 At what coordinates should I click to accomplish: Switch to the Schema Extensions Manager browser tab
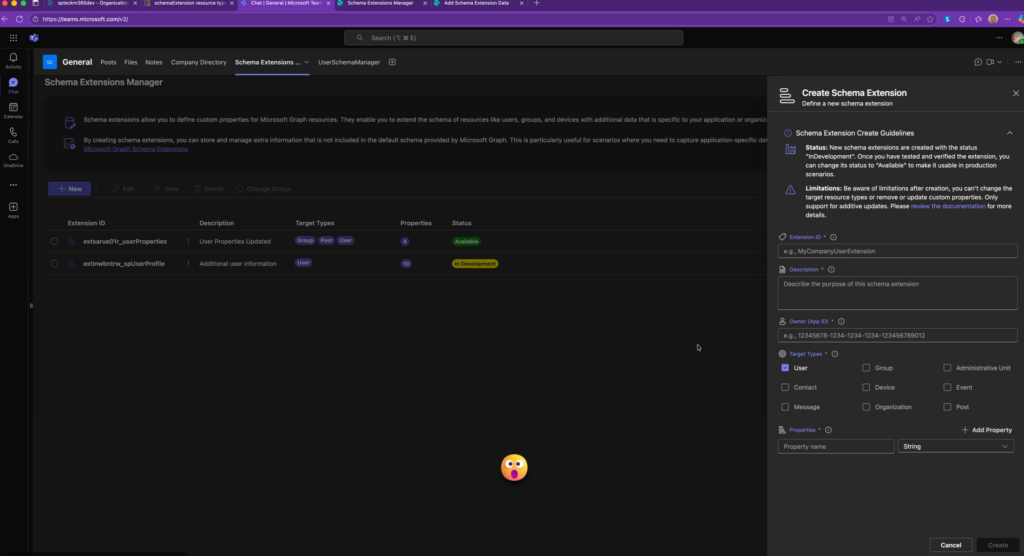(380, 3)
